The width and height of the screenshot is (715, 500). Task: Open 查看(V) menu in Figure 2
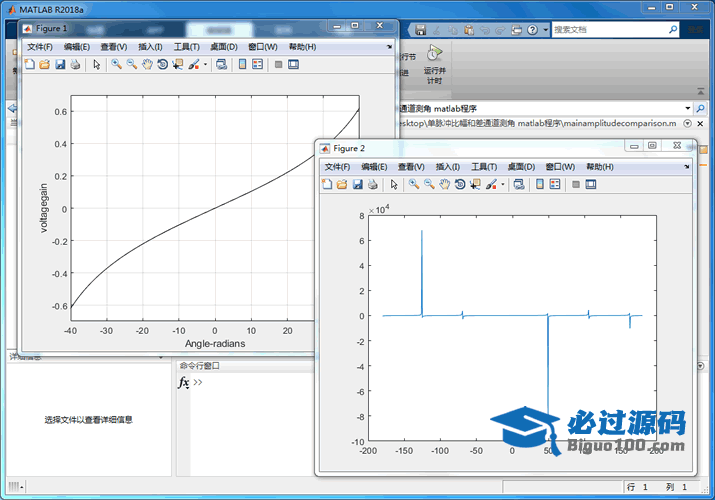411,167
